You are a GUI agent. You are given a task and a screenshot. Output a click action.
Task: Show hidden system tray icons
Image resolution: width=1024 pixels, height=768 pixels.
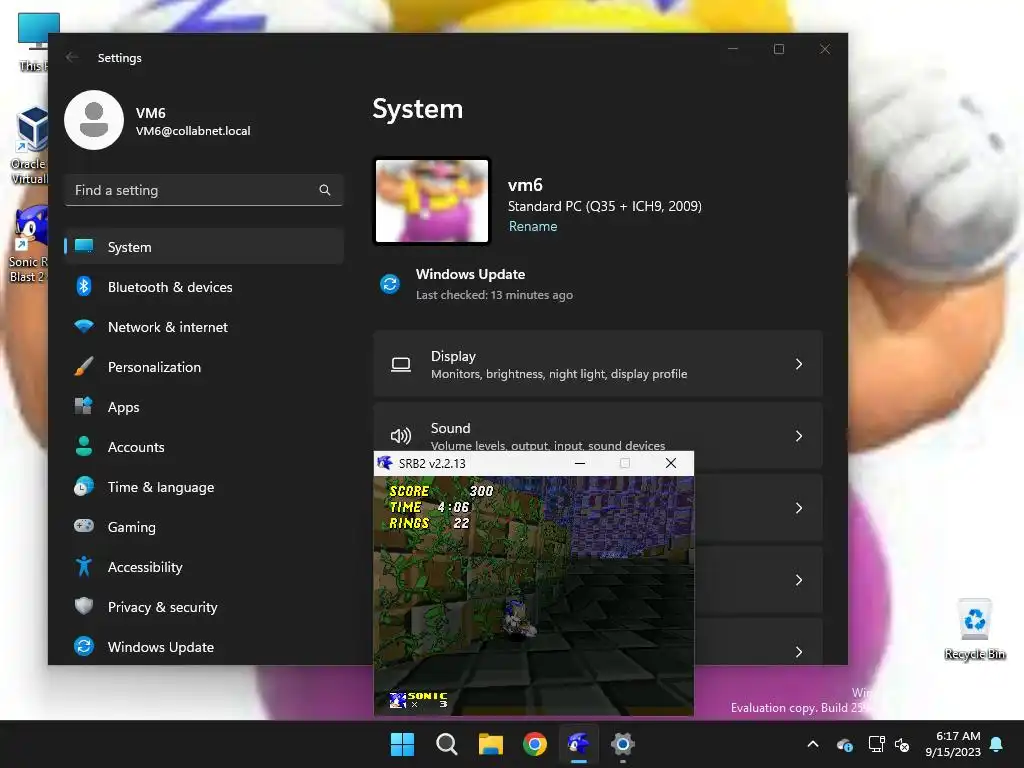(x=813, y=744)
